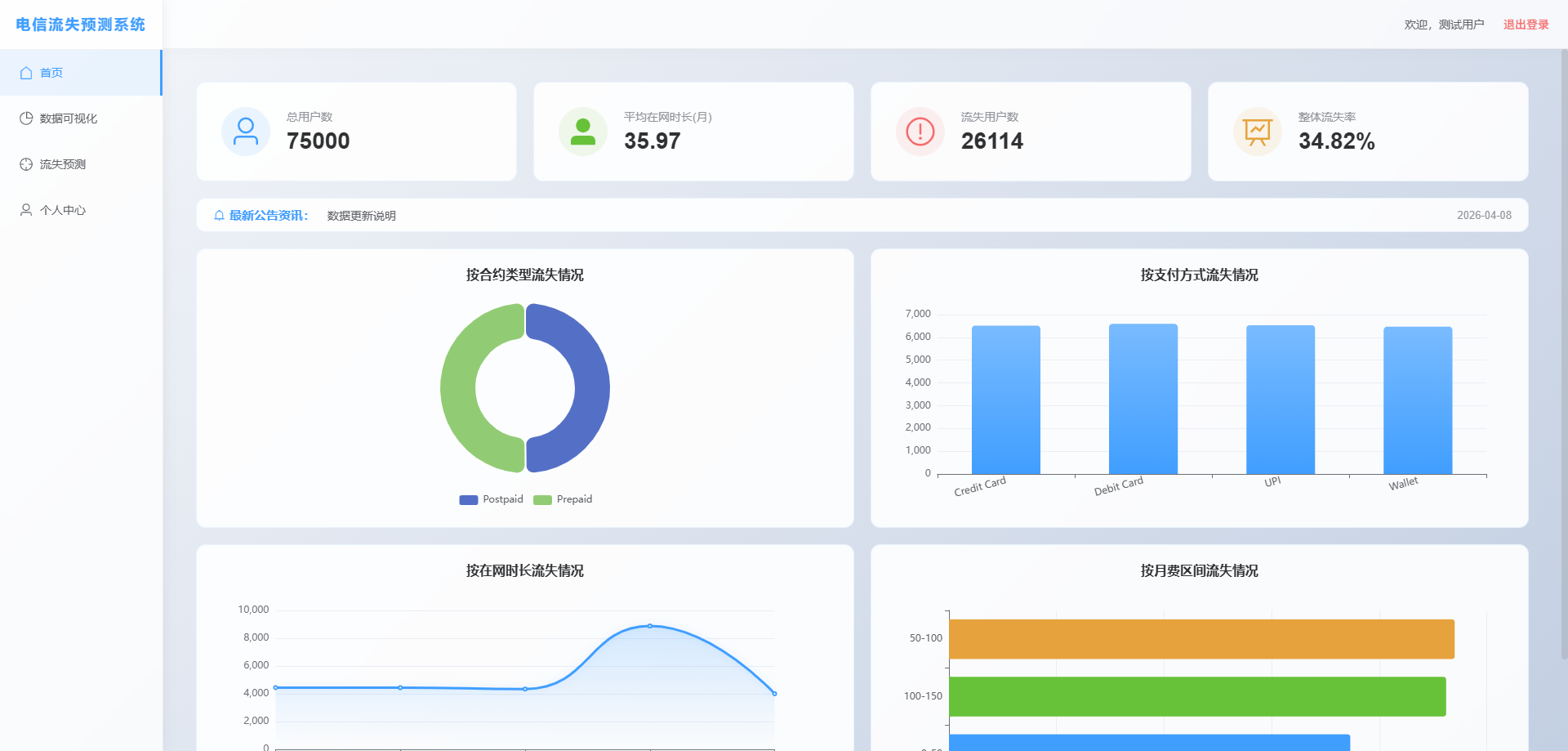Click the home icon in sidebar
The width and height of the screenshot is (1568, 751).
[x=26, y=73]
